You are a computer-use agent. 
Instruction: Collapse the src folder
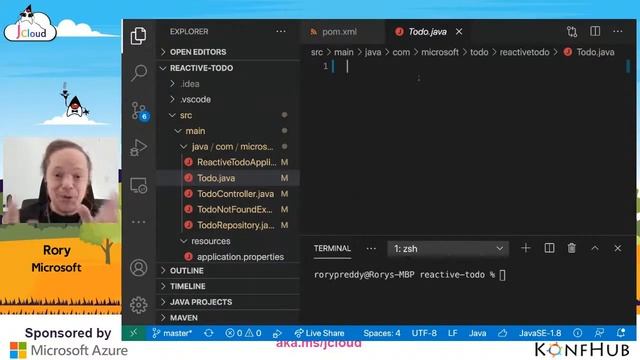point(229,115)
